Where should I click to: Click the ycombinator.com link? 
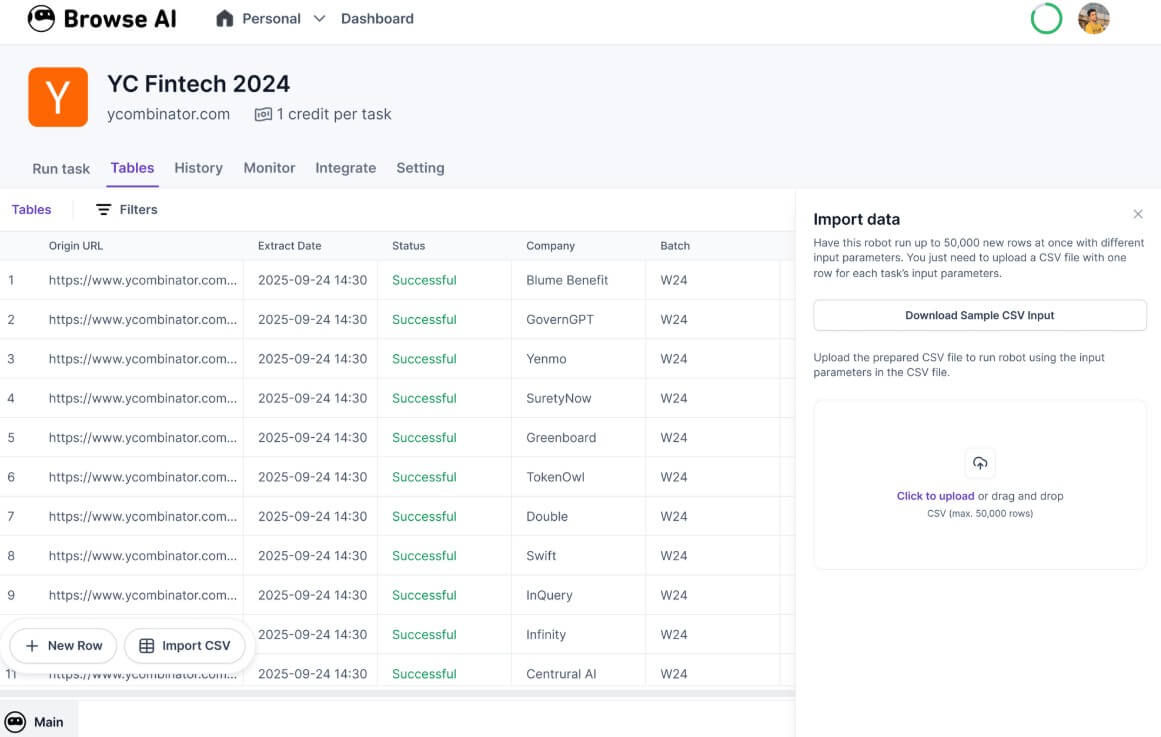point(168,114)
